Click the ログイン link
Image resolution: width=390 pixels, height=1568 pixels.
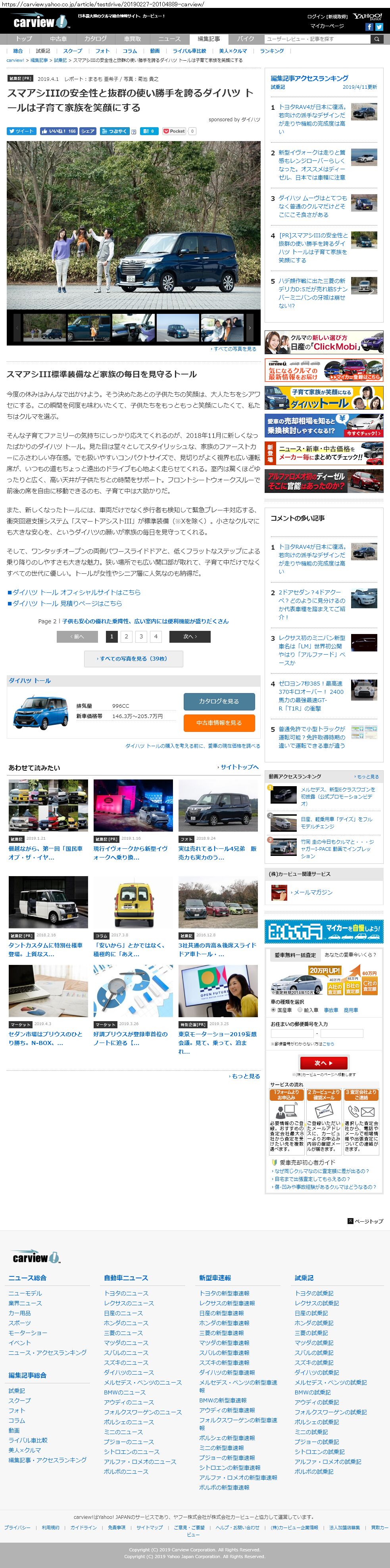pyautogui.click(x=316, y=17)
